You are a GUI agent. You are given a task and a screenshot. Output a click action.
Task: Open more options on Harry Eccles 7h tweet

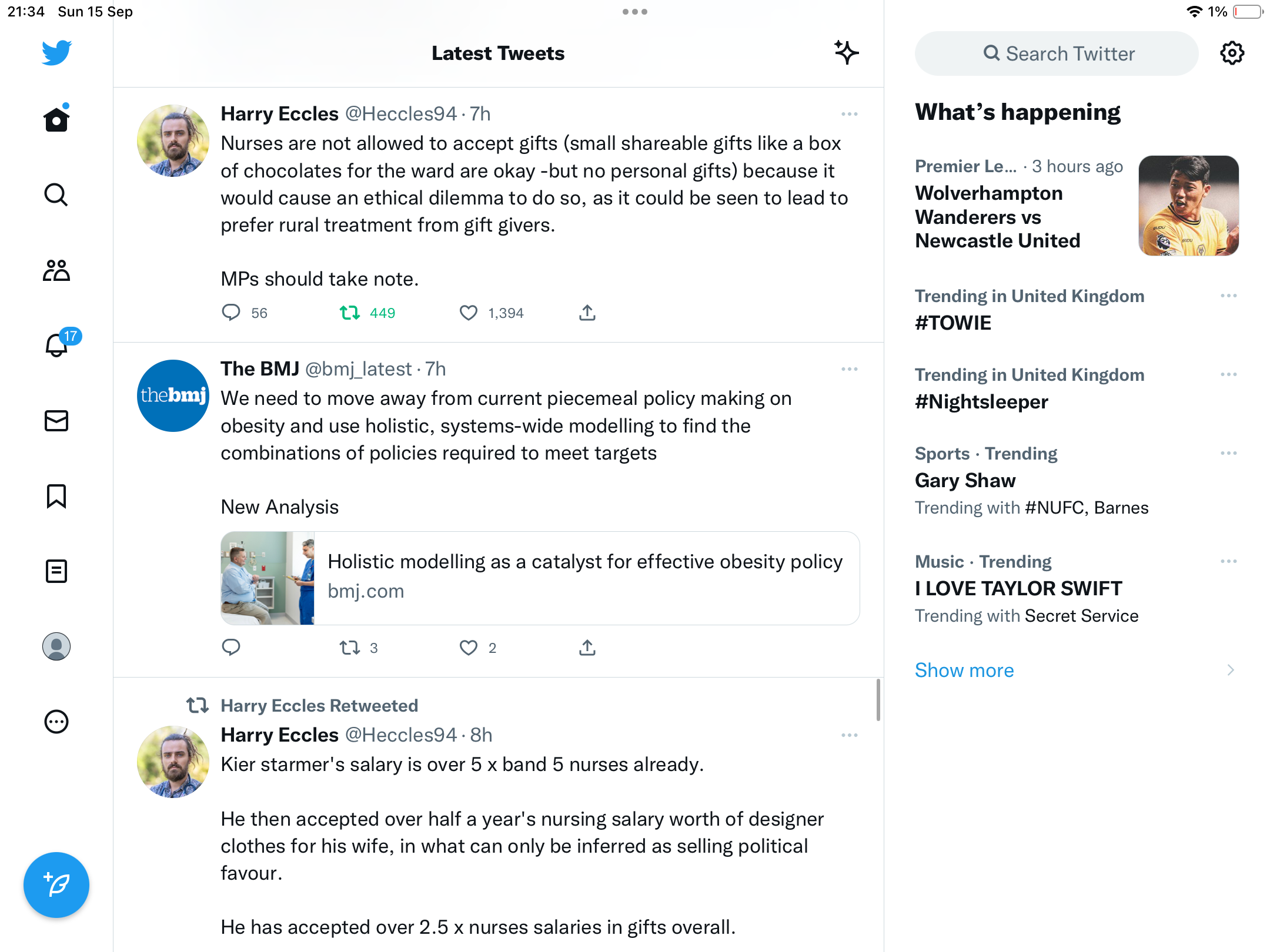coord(850,114)
